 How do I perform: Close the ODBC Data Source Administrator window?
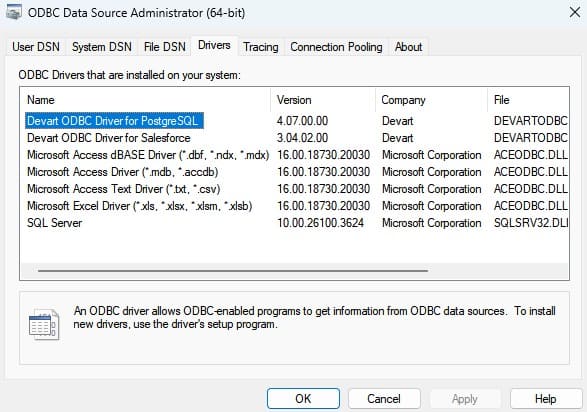tap(575, 12)
